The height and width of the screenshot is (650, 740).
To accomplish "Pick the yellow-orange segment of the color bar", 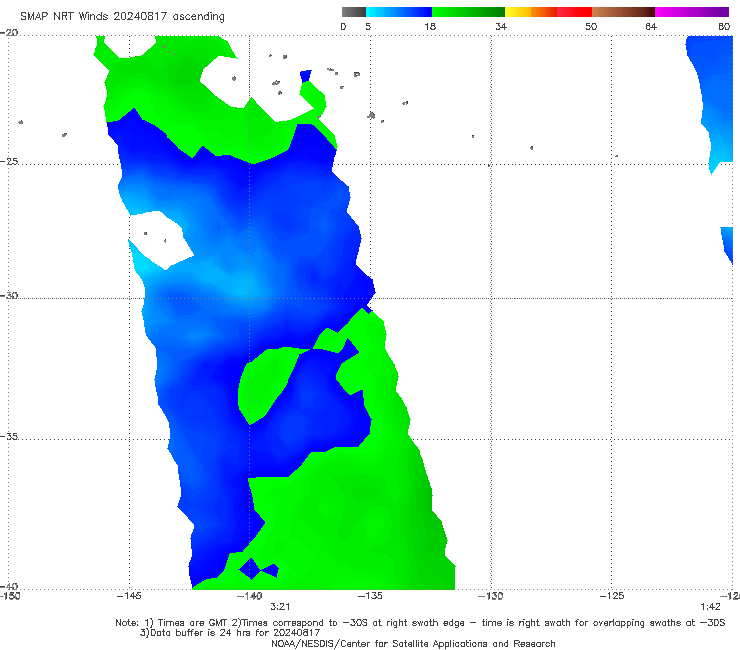I will click(531, 12).
